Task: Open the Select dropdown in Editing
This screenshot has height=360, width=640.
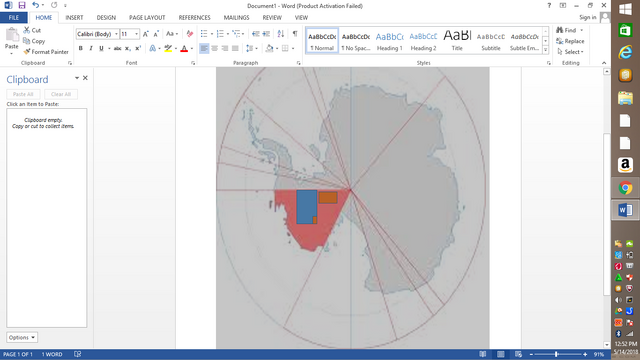Action: coord(570,52)
